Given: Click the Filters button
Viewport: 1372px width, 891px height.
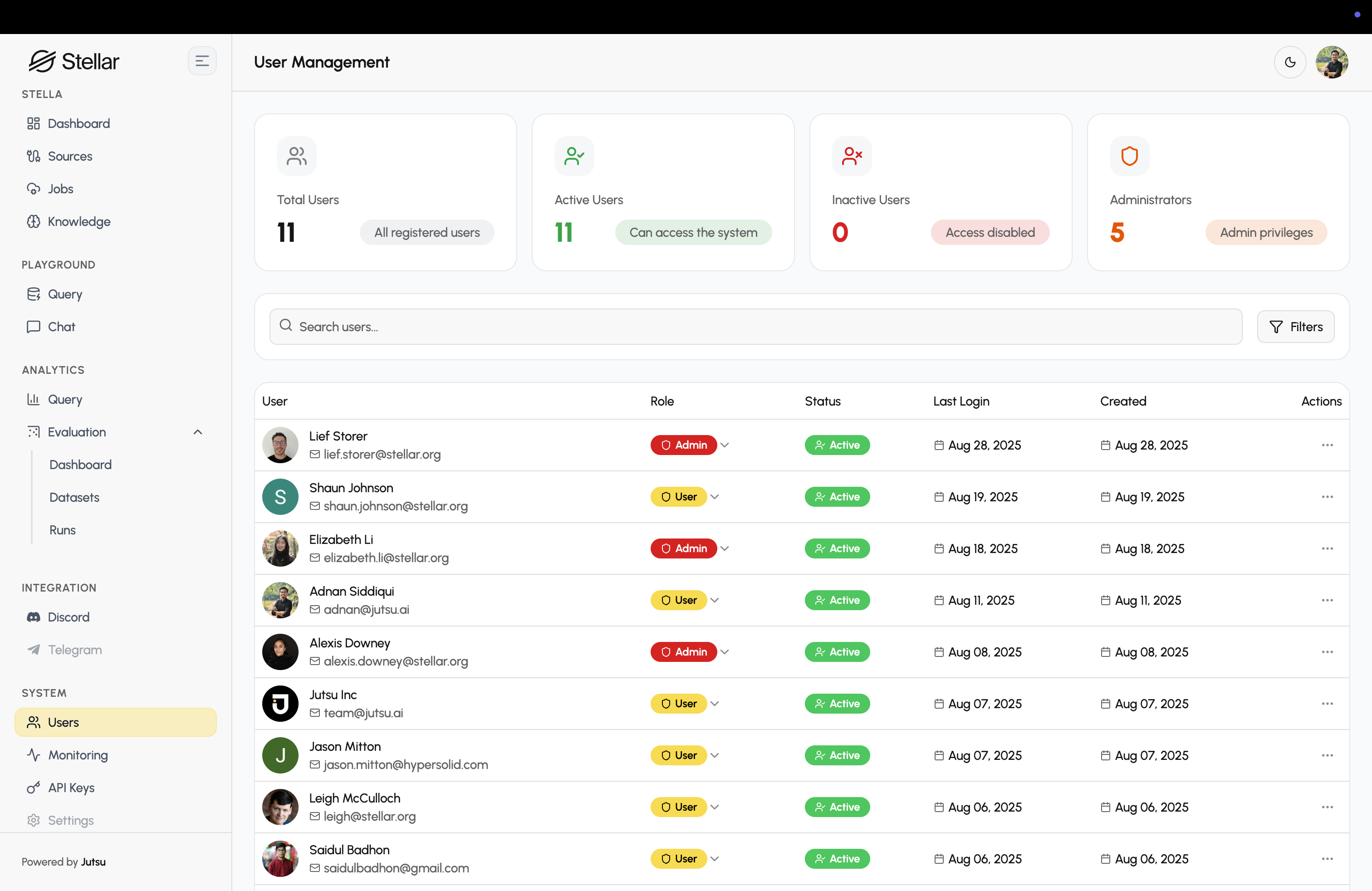Looking at the screenshot, I should point(1295,327).
